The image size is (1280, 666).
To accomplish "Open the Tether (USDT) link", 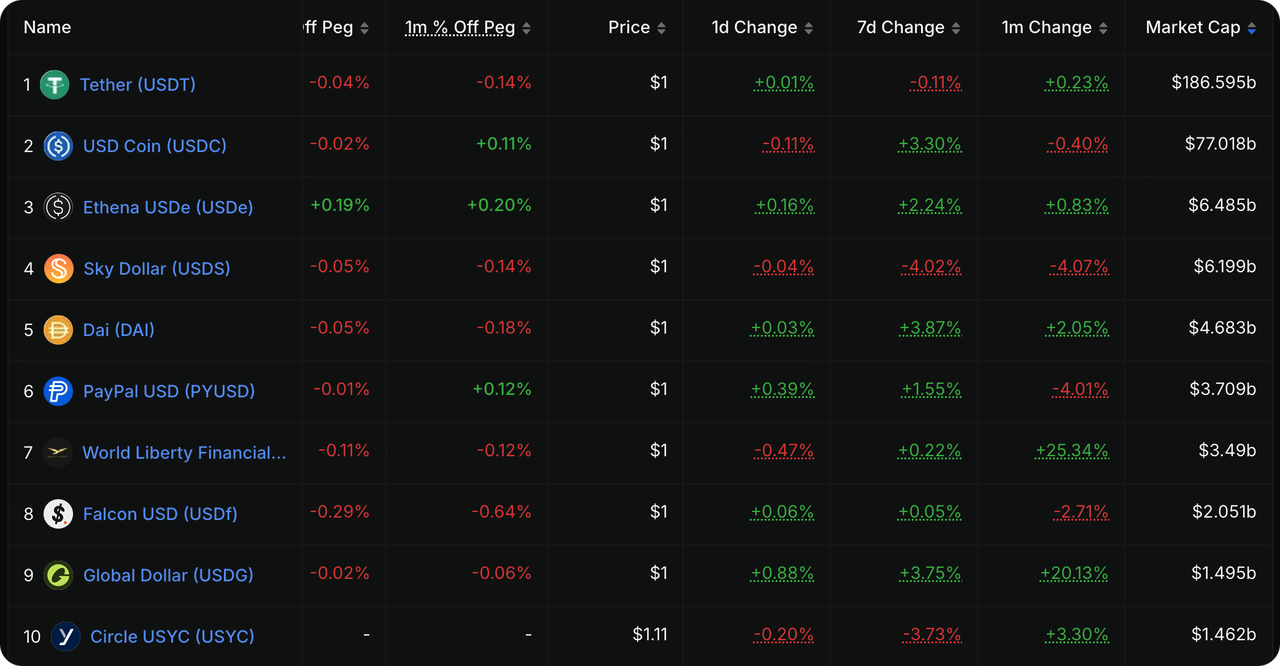I will pyautogui.click(x=138, y=85).
